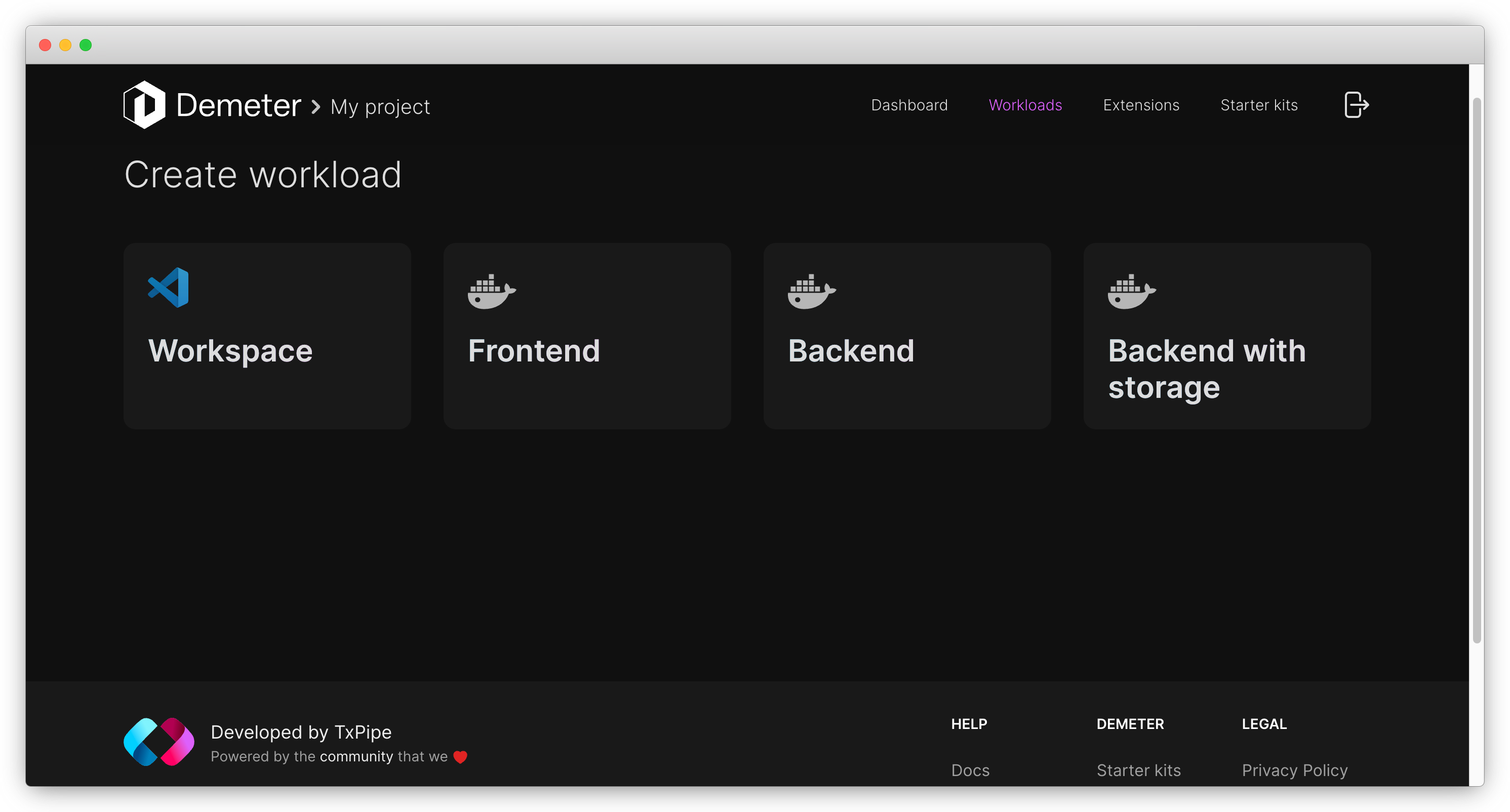The height and width of the screenshot is (812, 1510).
Task: Click the Docker whale icon on Backend card
Action: [x=811, y=291]
